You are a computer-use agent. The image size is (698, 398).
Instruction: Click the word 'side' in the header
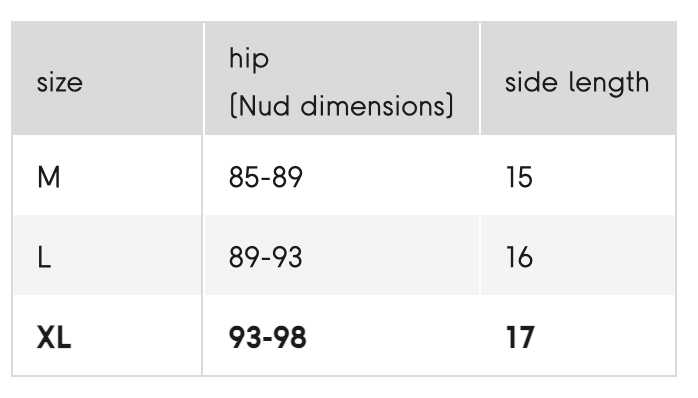click(x=531, y=82)
